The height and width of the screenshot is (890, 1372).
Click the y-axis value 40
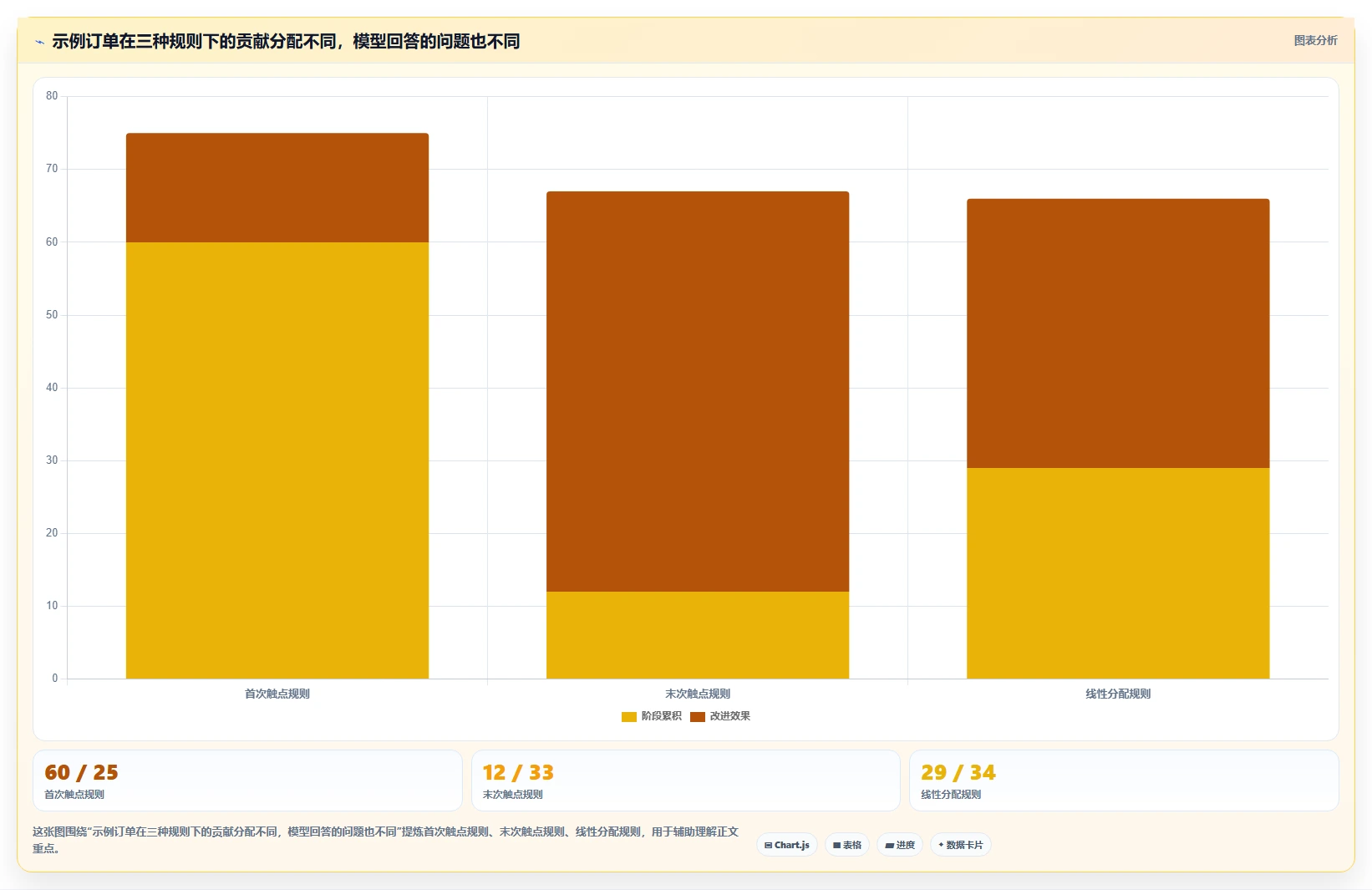point(52,388)
